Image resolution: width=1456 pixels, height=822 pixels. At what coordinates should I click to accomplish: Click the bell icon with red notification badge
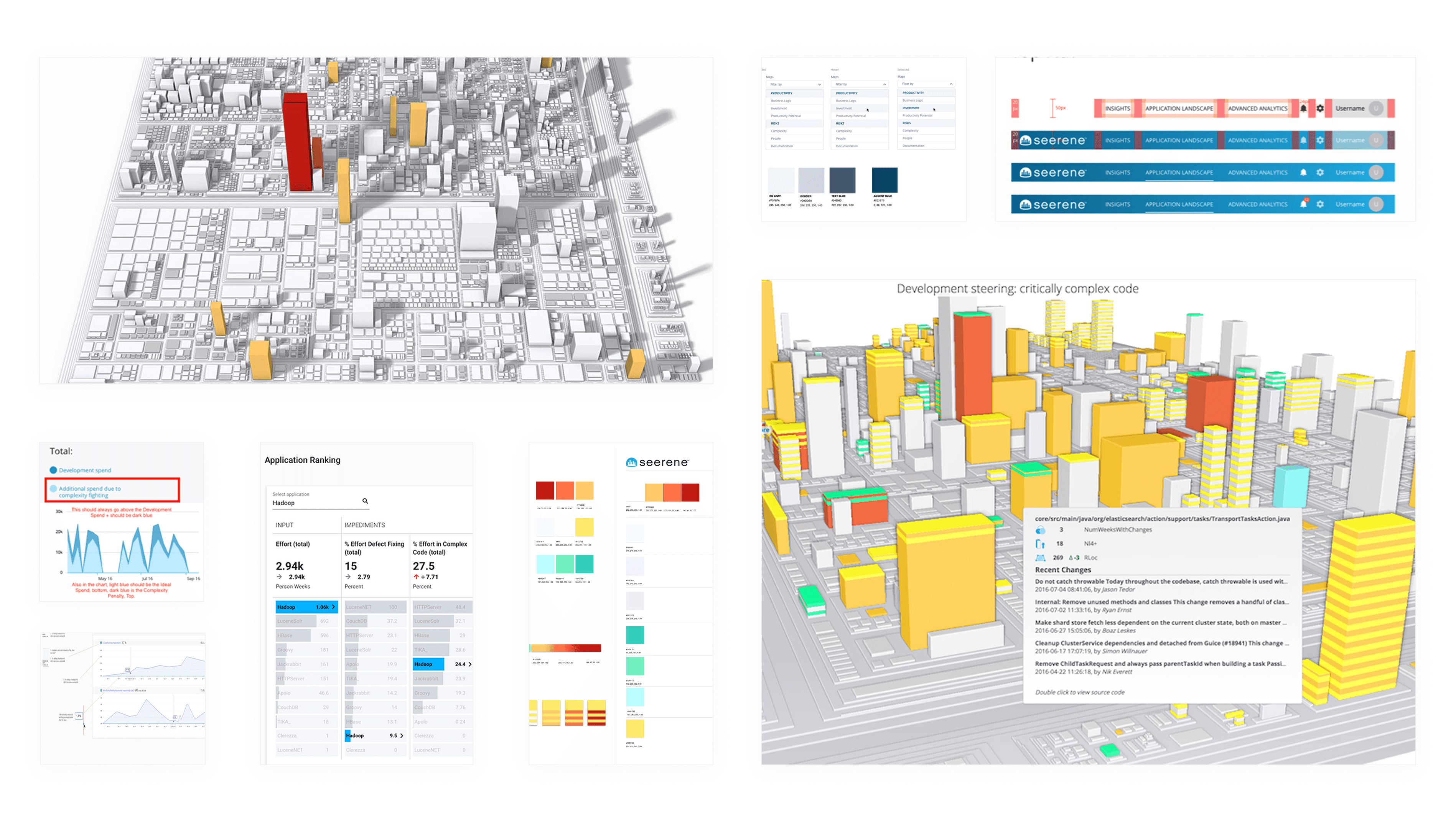click(1303, 204)
